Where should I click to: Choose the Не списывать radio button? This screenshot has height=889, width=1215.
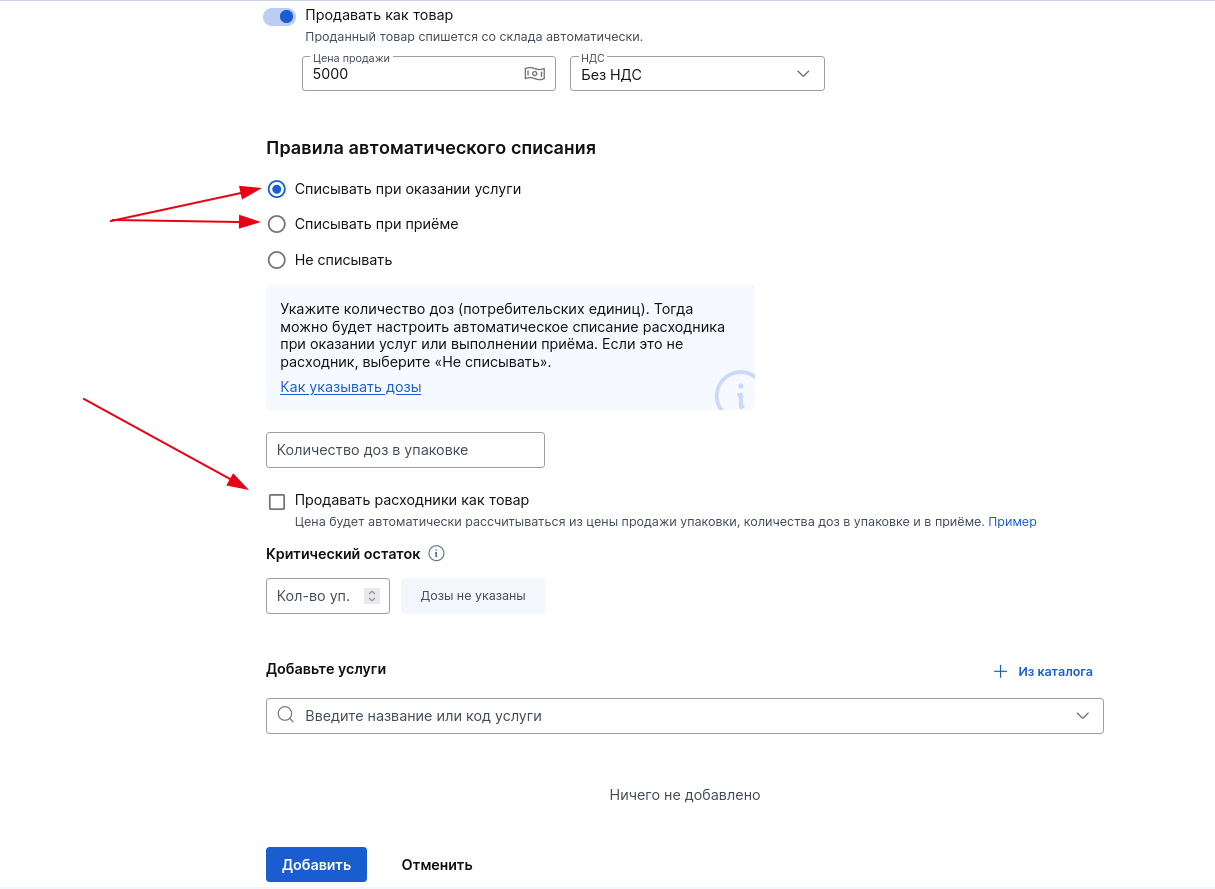tap(277, 260)
